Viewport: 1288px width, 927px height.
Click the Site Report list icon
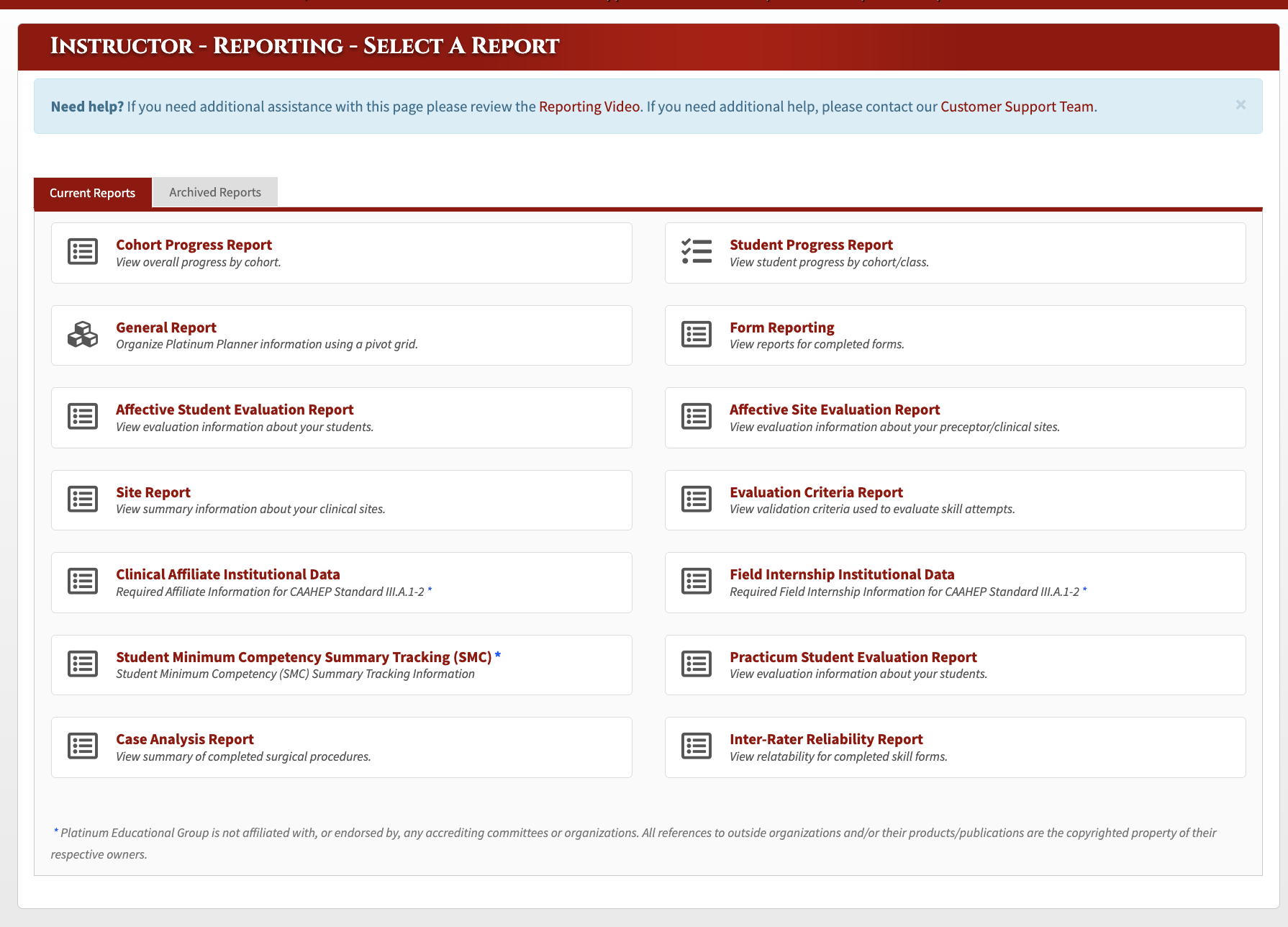pos(83,499)
